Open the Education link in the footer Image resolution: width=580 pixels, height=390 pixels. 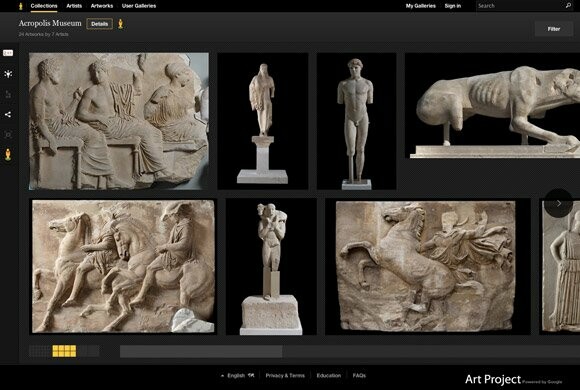tap(328, 376)
